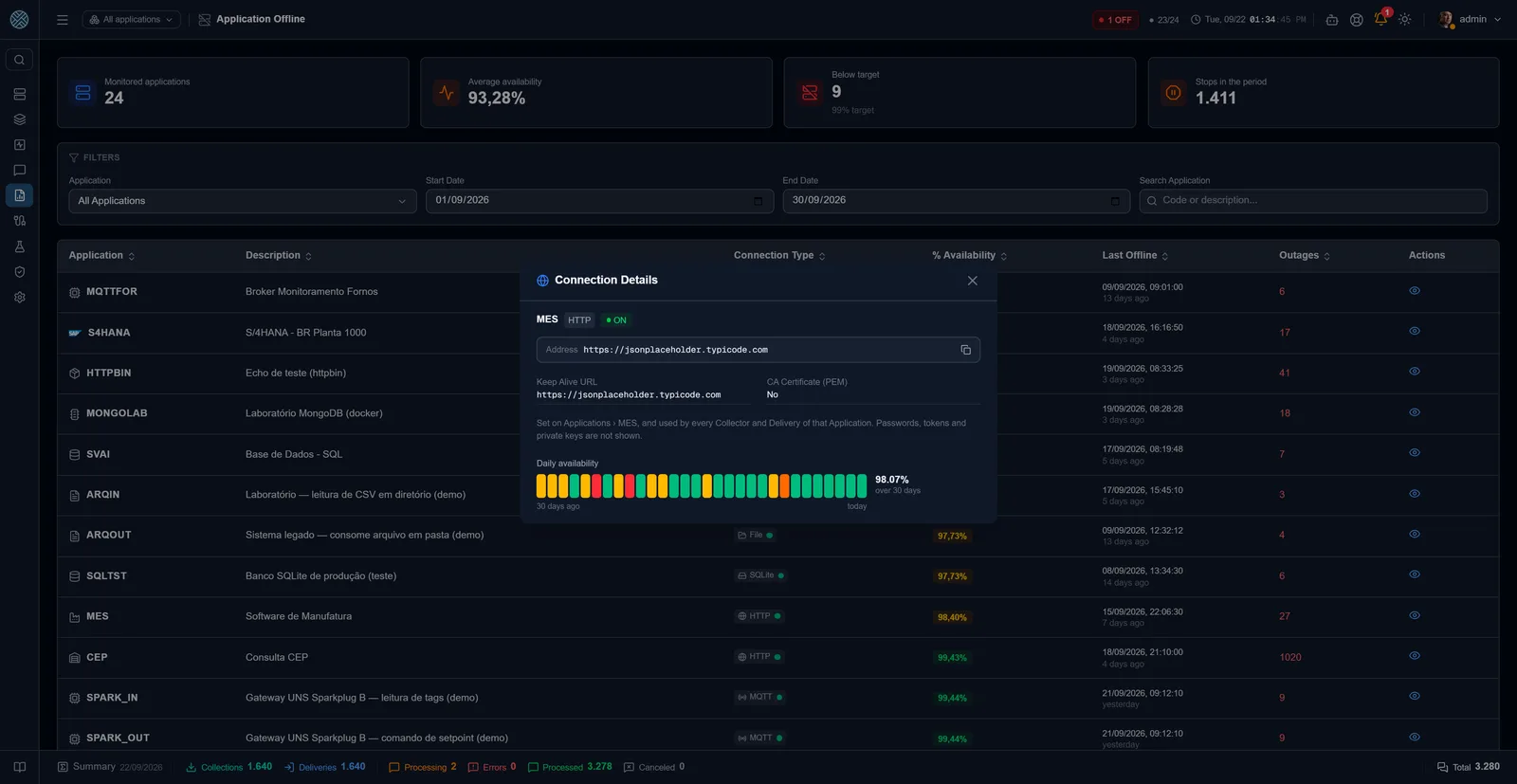View details for MES row
Image resolution: width=1517 pixels, height=784 pixels.
1415,616
